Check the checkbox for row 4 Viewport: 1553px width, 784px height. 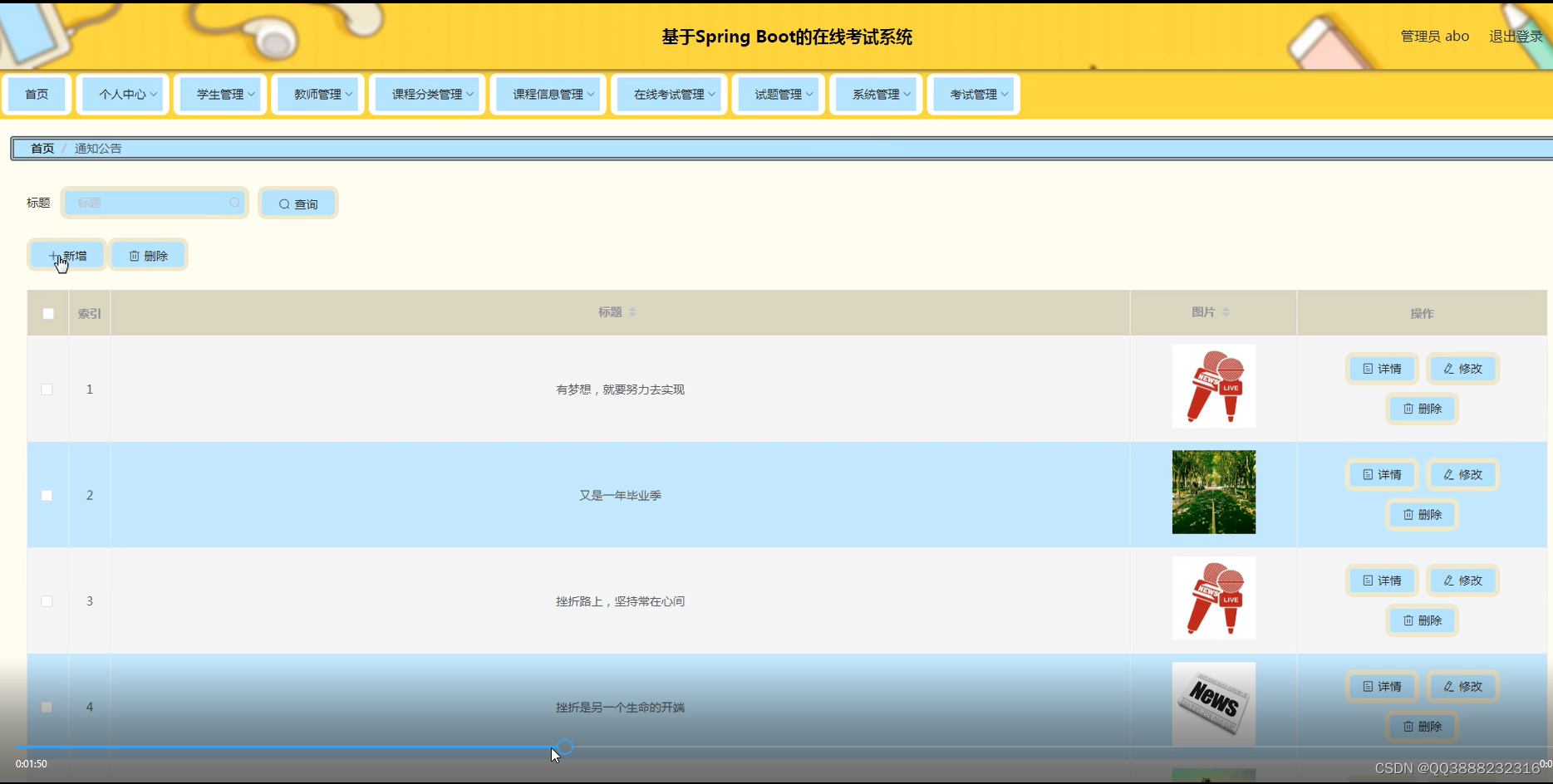tap(47, 707)
